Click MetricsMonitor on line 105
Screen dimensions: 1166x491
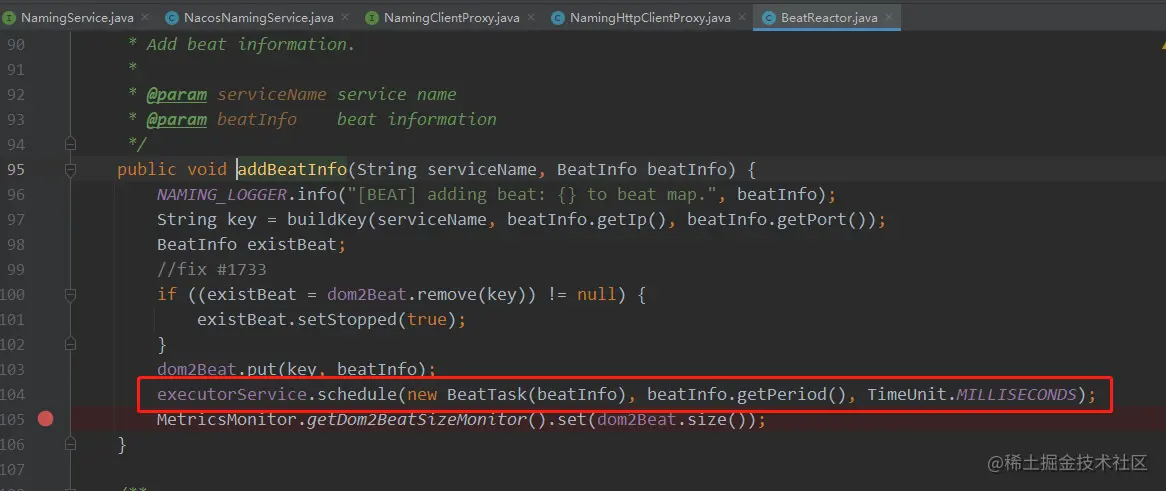click(x=227, y=420)
